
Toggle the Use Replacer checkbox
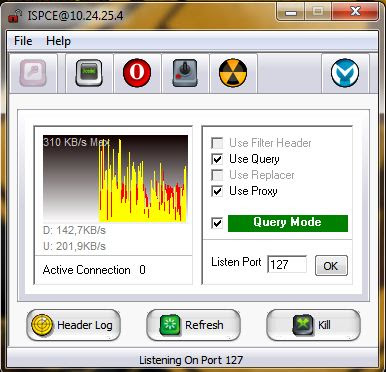[217, 175]
